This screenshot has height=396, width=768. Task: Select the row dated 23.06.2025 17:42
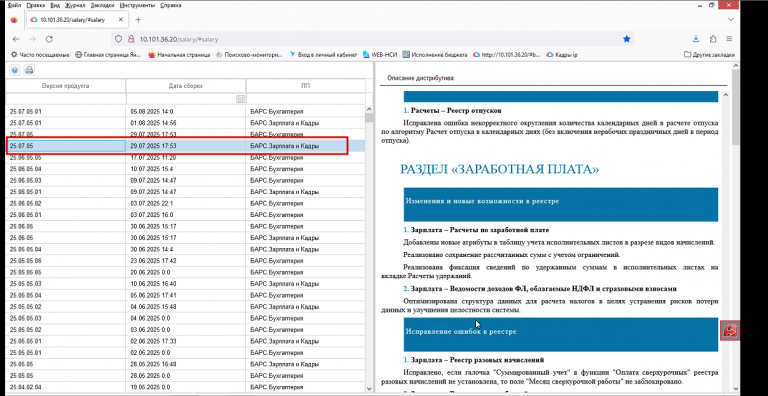186,261
